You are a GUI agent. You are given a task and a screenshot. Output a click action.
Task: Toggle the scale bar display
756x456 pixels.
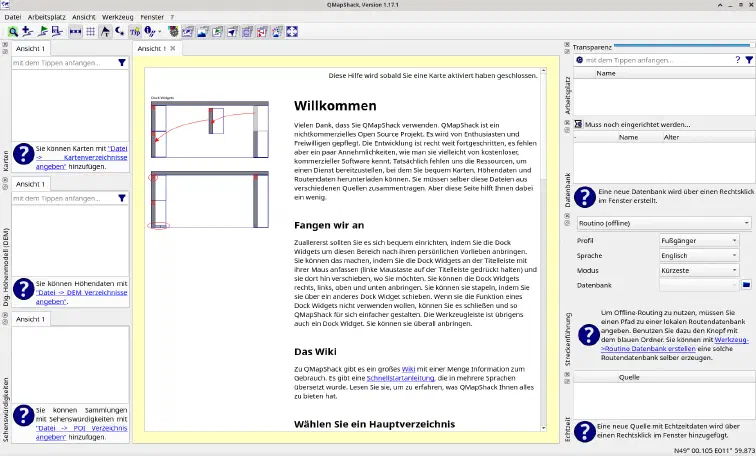[75, 32]
